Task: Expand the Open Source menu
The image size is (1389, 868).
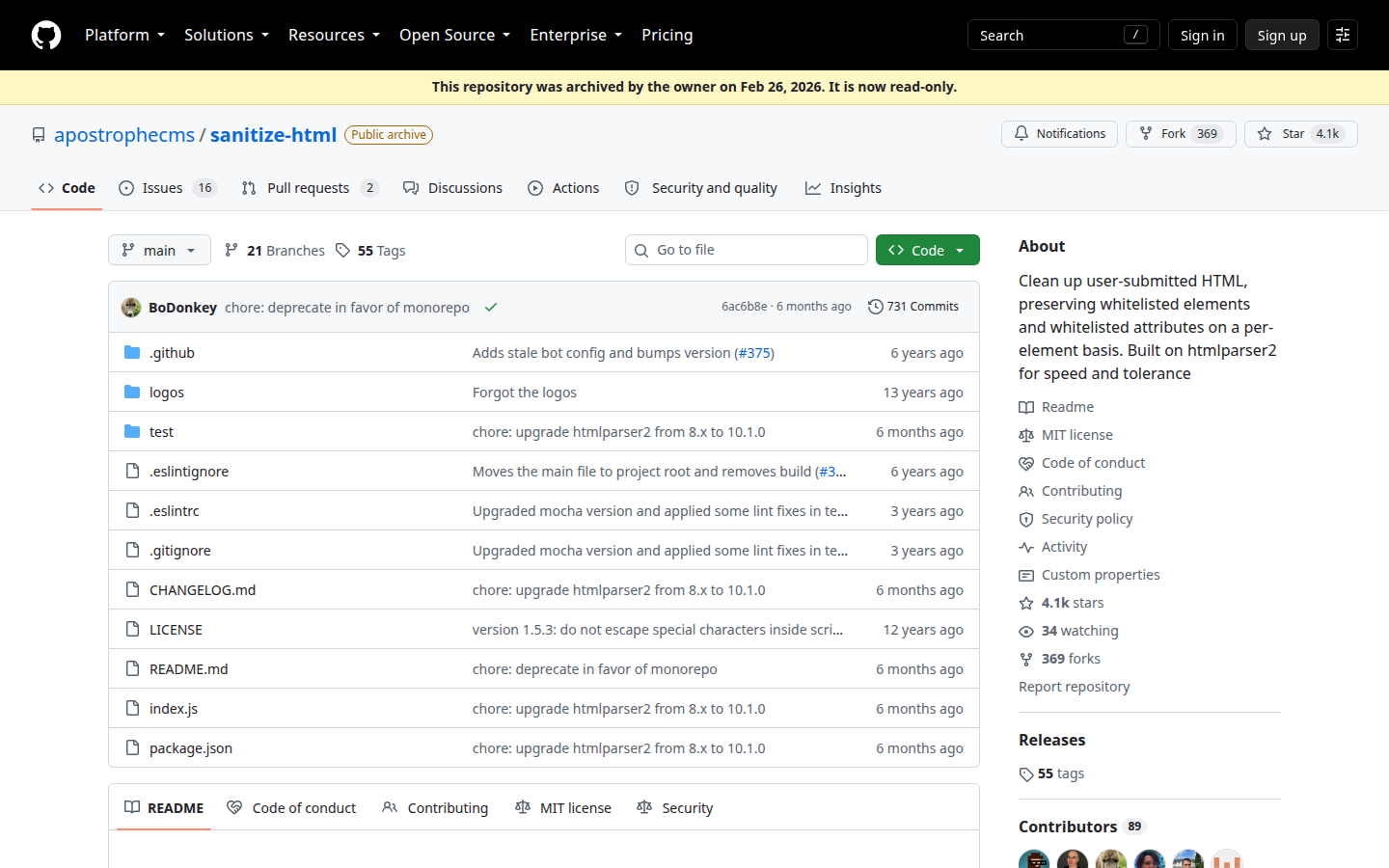Action: (454, 35)
